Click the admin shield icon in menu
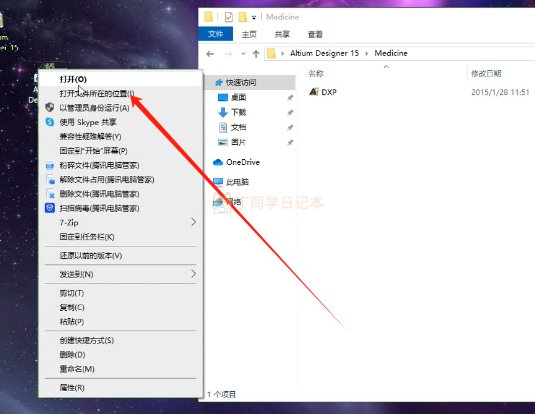This screenshot has width=535, height=414. [50, 108]
